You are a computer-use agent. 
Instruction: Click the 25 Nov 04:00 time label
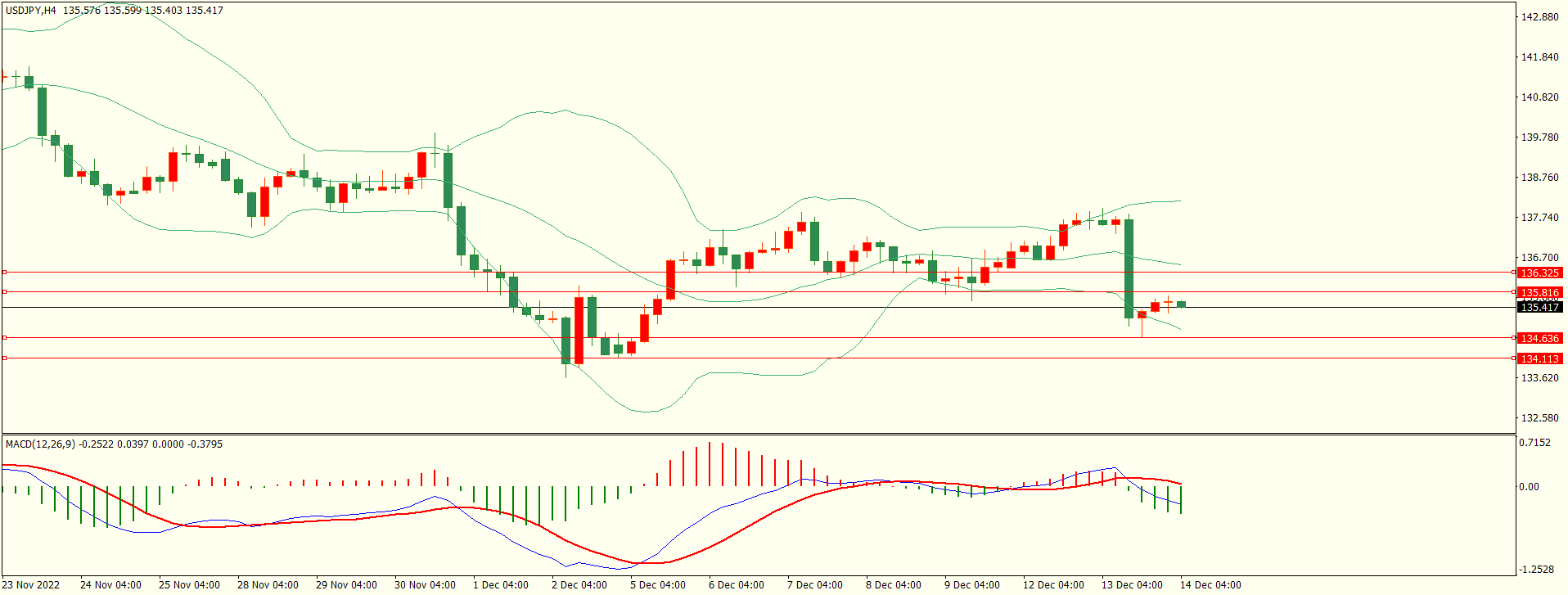click(189, 585)
